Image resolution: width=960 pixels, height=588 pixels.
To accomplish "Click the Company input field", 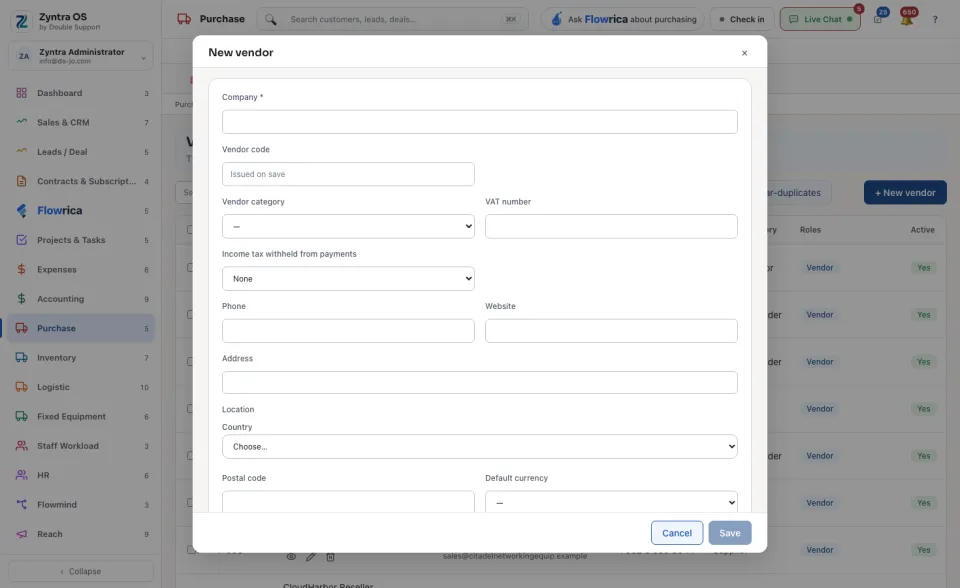I will click(x=480, y=122).
